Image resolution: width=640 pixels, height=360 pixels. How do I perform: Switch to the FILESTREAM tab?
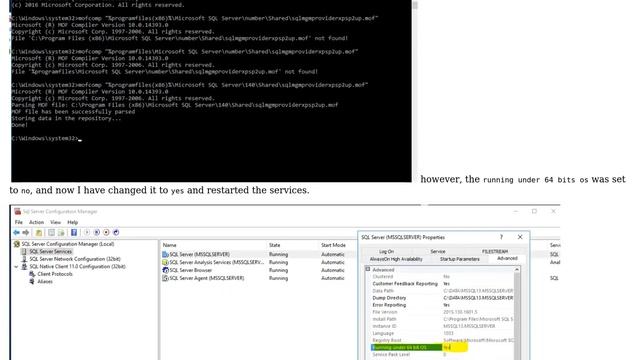pos(495,251)
